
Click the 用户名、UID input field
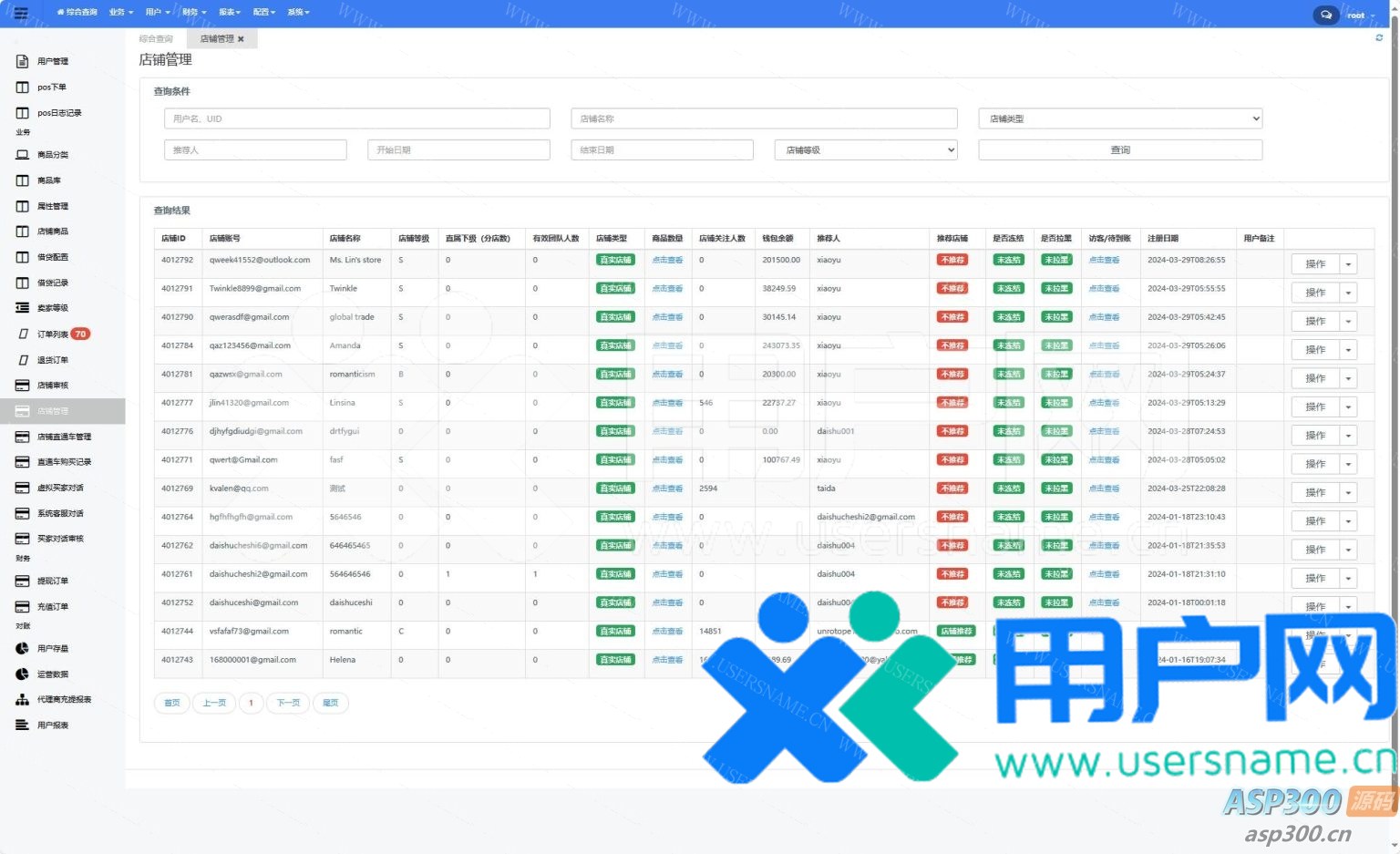(357, 118)
